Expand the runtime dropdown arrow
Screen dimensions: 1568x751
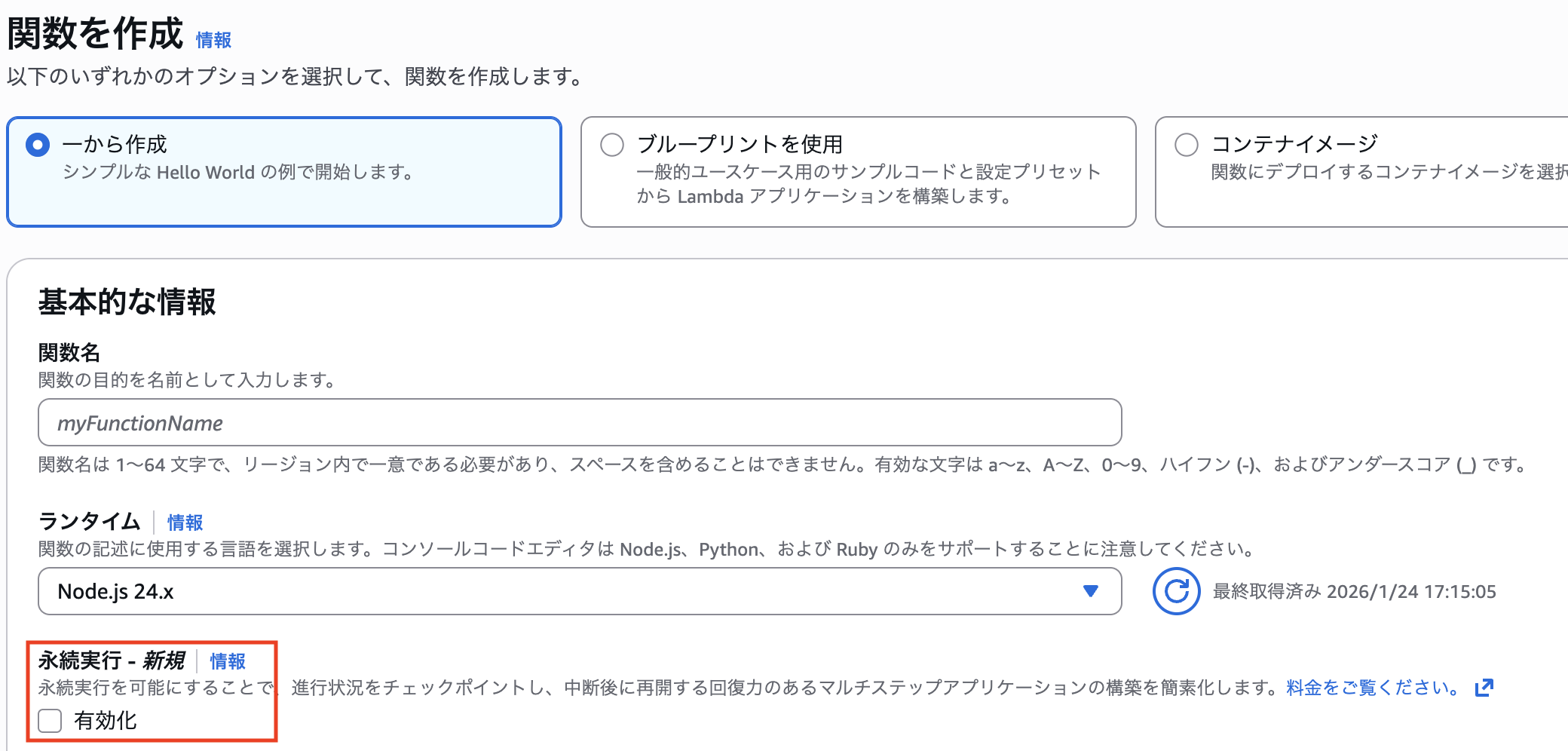click(1090, 591)
